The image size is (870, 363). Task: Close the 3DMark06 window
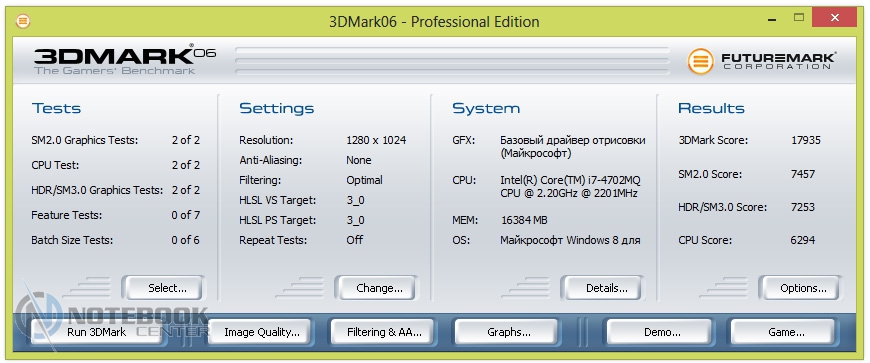tap(833, 18)
